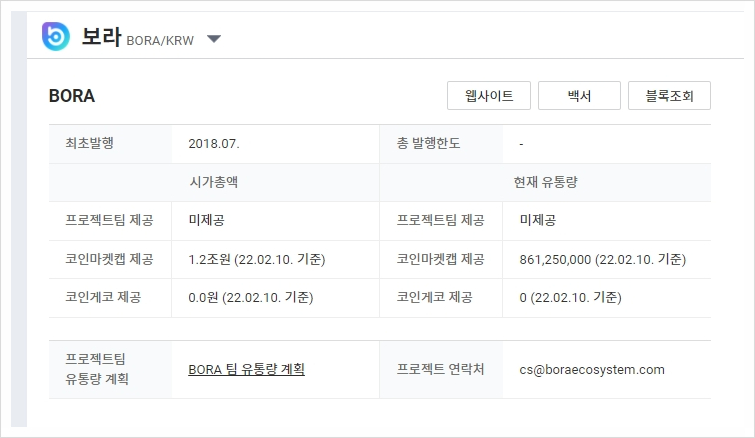The image size is (755, 438).
Task: Click 코인게코 제공 label in 현재 유통량 section
Action: coord(434,297)
